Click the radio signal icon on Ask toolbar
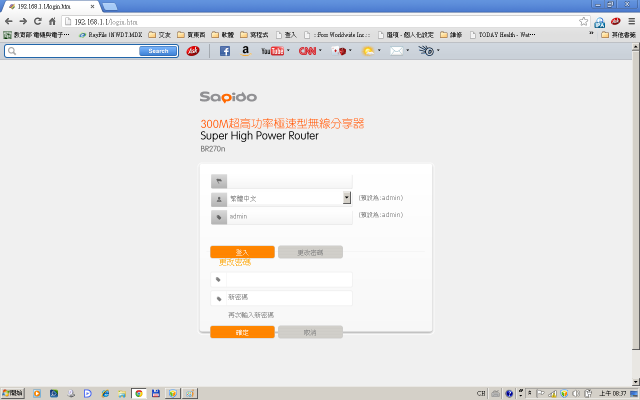Viewport: 640px width, 400px height. pyautogui.click(x=426, y=51)
